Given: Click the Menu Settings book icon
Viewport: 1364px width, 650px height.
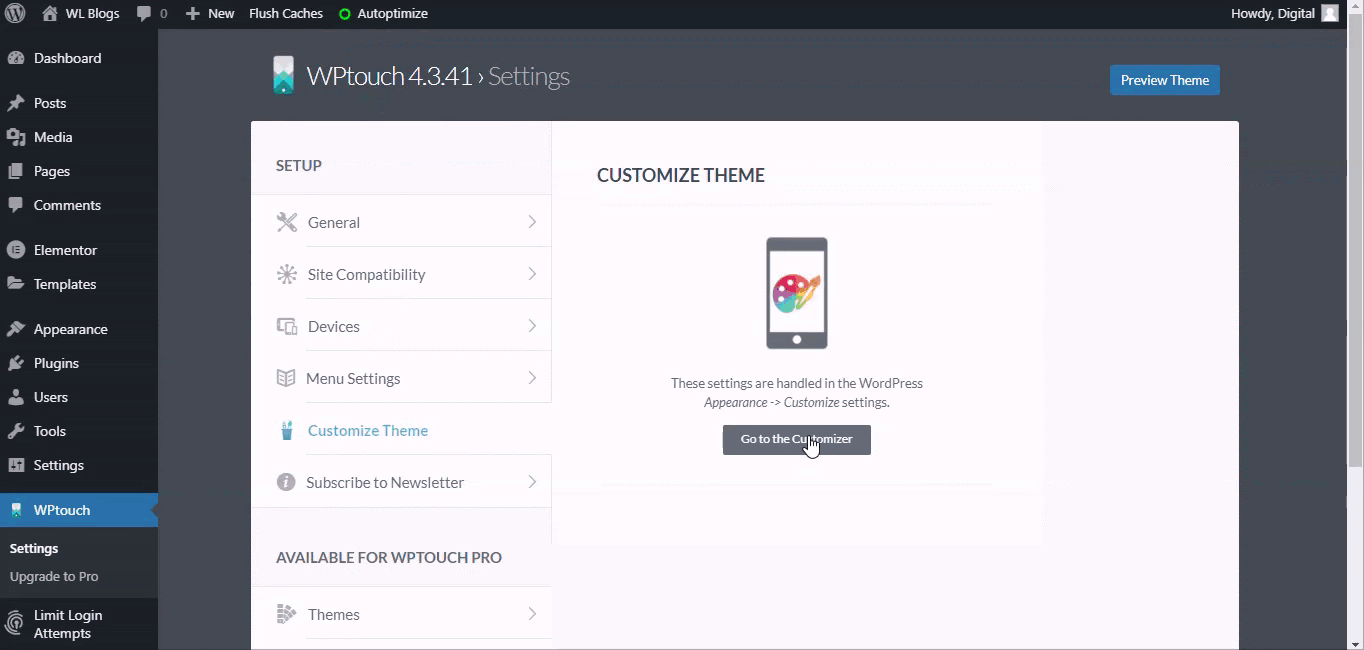Looking at the screenshot, I should [x=286, y=378].
